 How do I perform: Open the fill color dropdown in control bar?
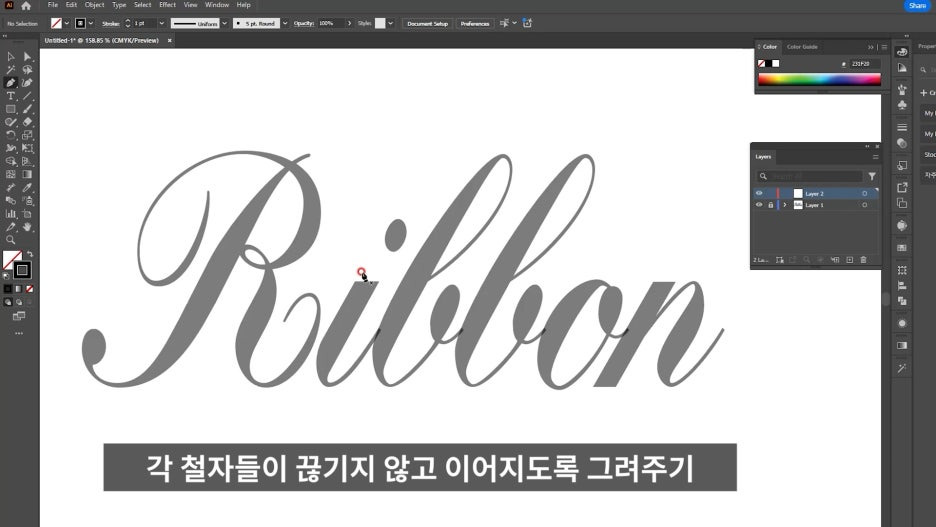[66, 23]
